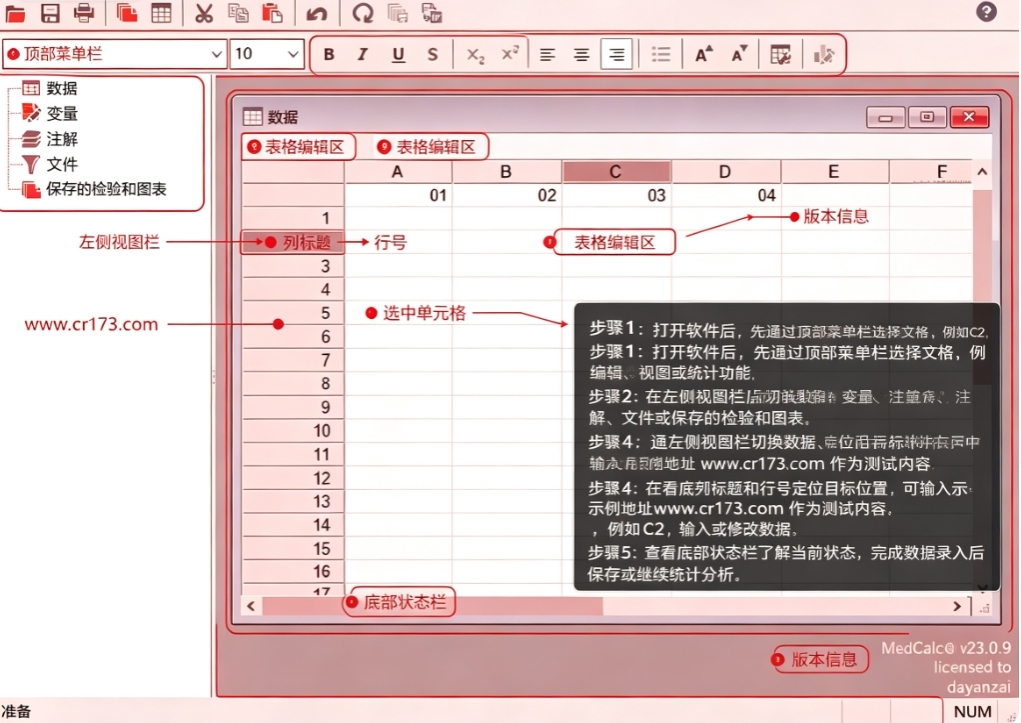Viewport: 1021px width, 723px height.
Task: Expand the font name dropdown arrow
Action: [217, 55]
